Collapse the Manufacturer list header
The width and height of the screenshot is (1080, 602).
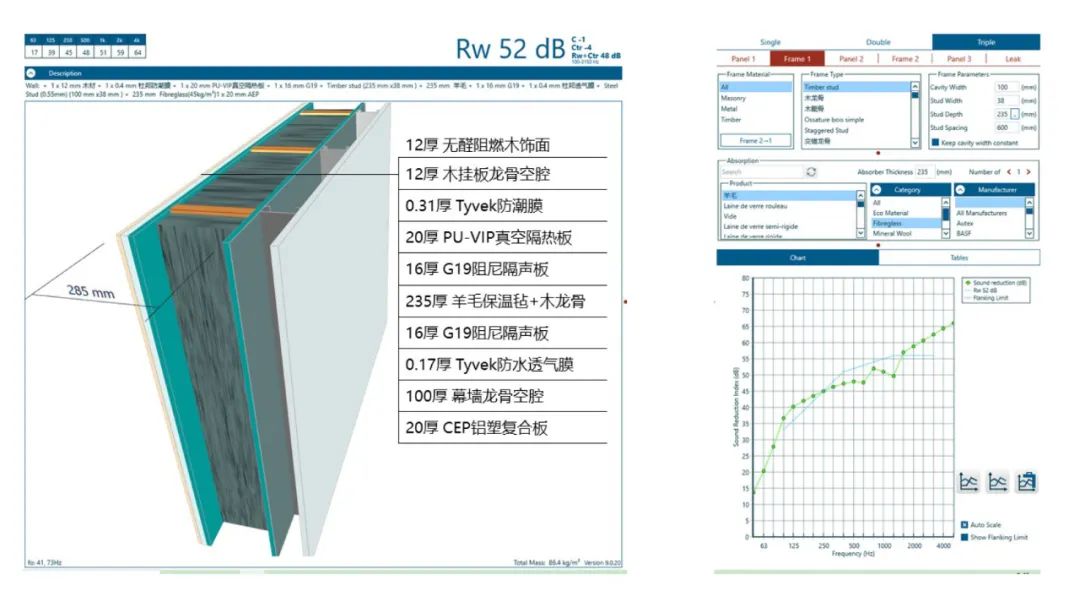tap(961, 189)
